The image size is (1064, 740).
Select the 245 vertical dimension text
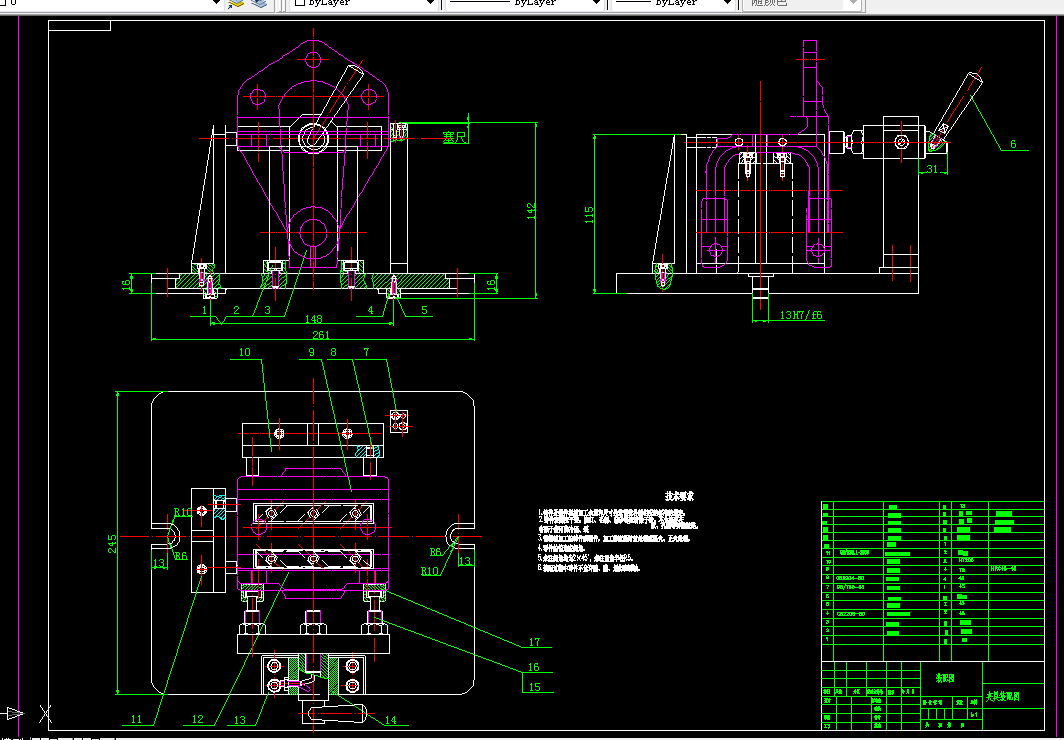coord(113,544)
